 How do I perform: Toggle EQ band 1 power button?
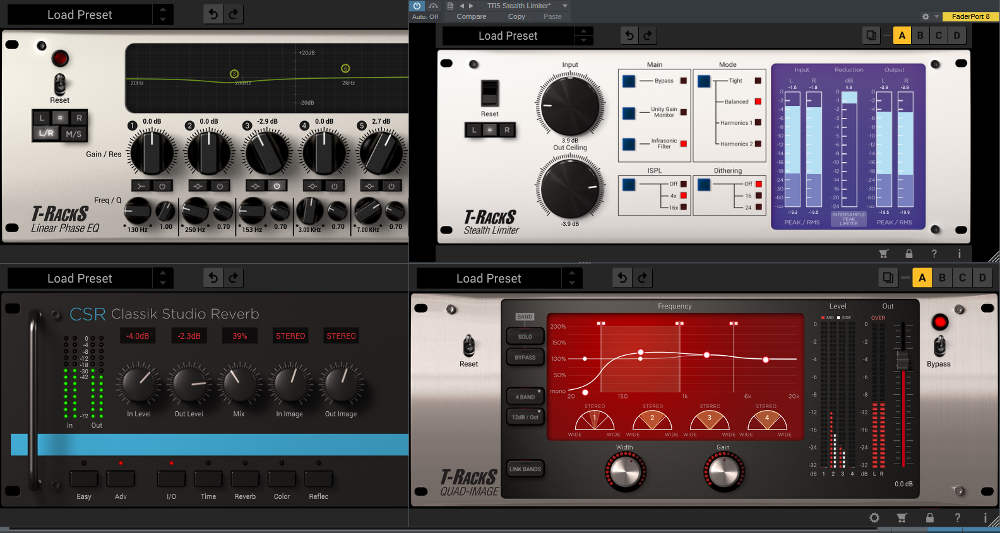tap(162, 186)
